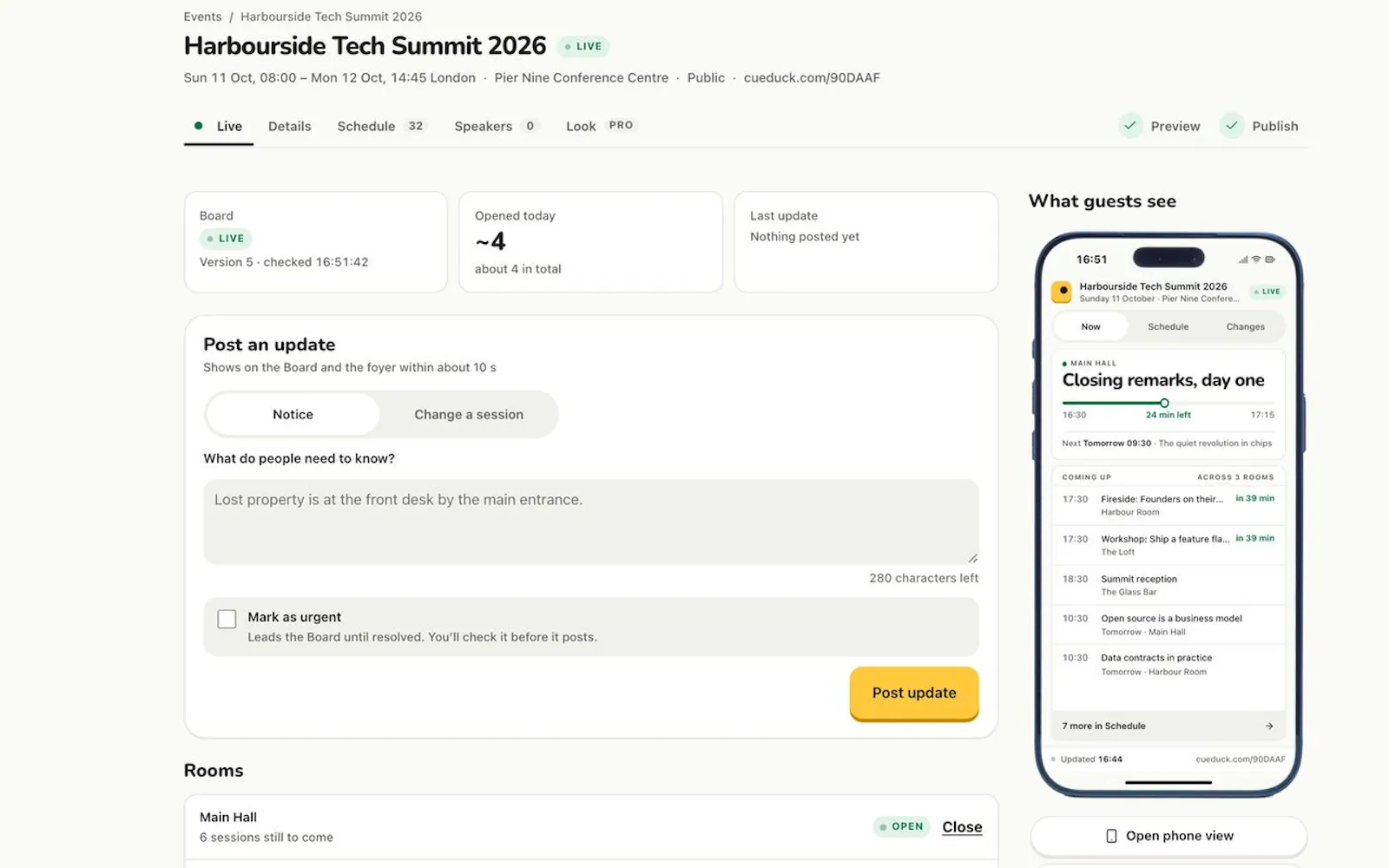Click the LIVE badge in Board card
The image size is (1389, 868).
point(226,239)
